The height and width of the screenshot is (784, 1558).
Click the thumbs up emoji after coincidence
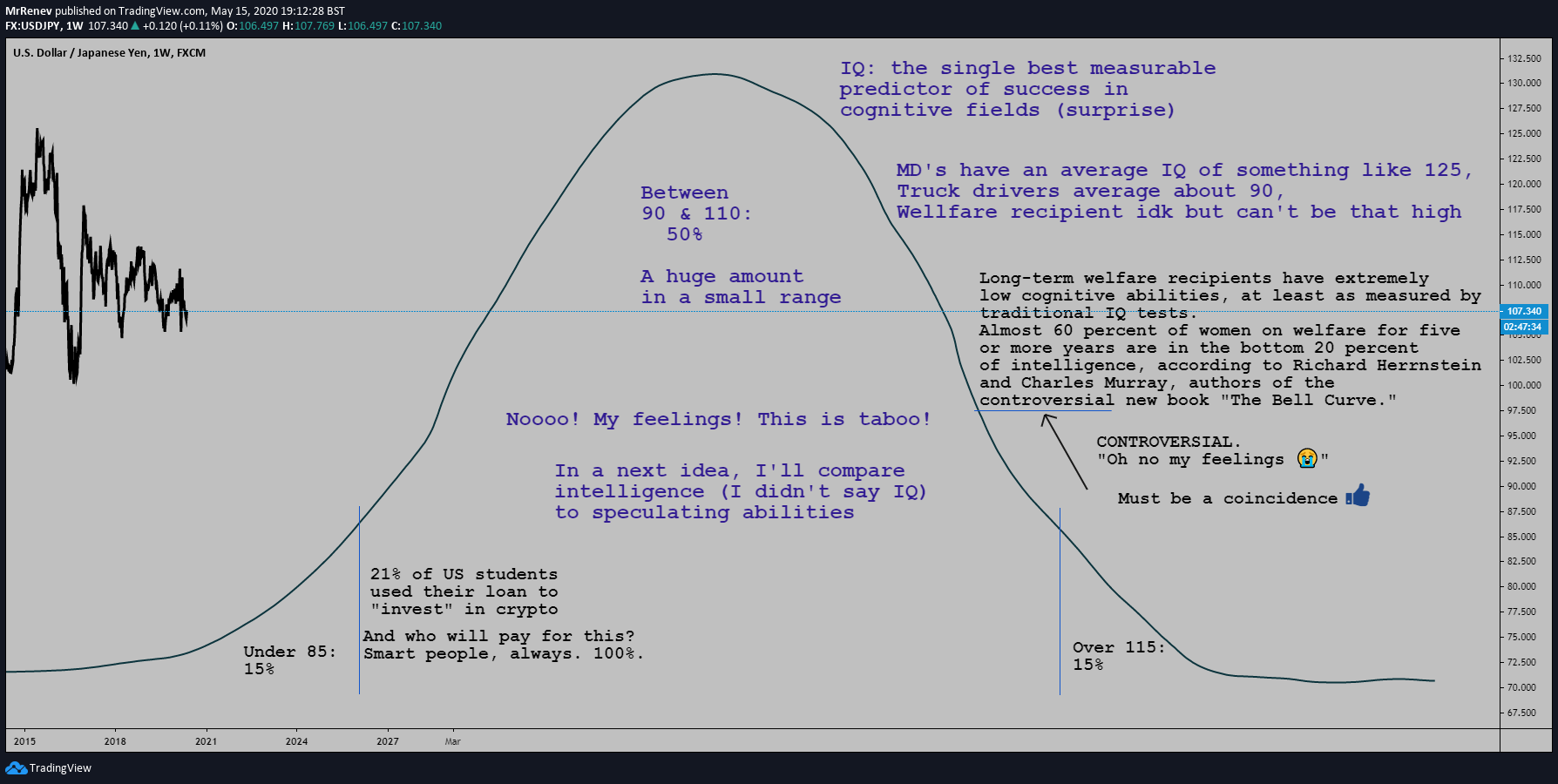tap(1358, 496)
